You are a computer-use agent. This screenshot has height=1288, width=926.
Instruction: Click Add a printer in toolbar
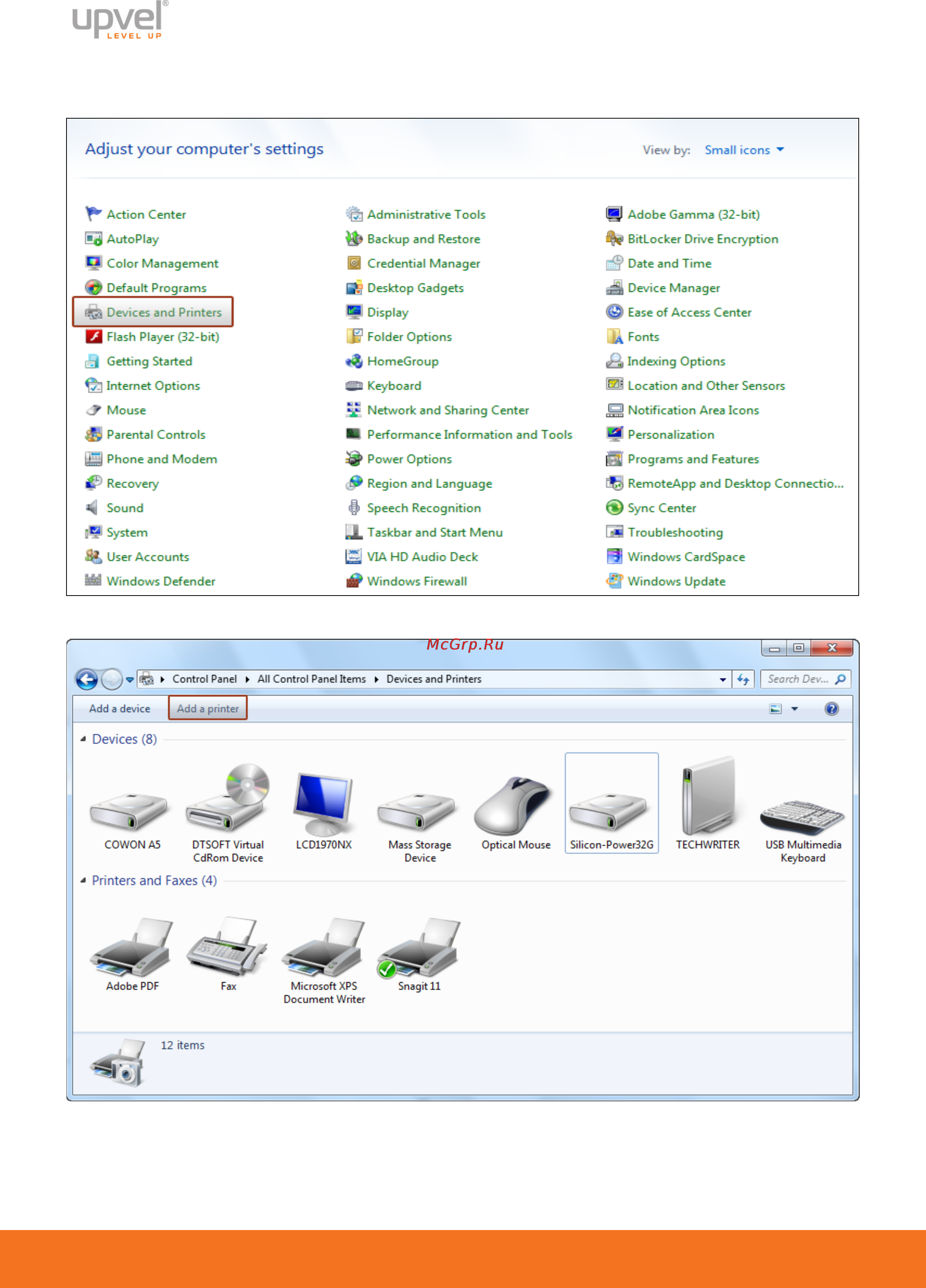pyautogui.click(x=208, y=708)
